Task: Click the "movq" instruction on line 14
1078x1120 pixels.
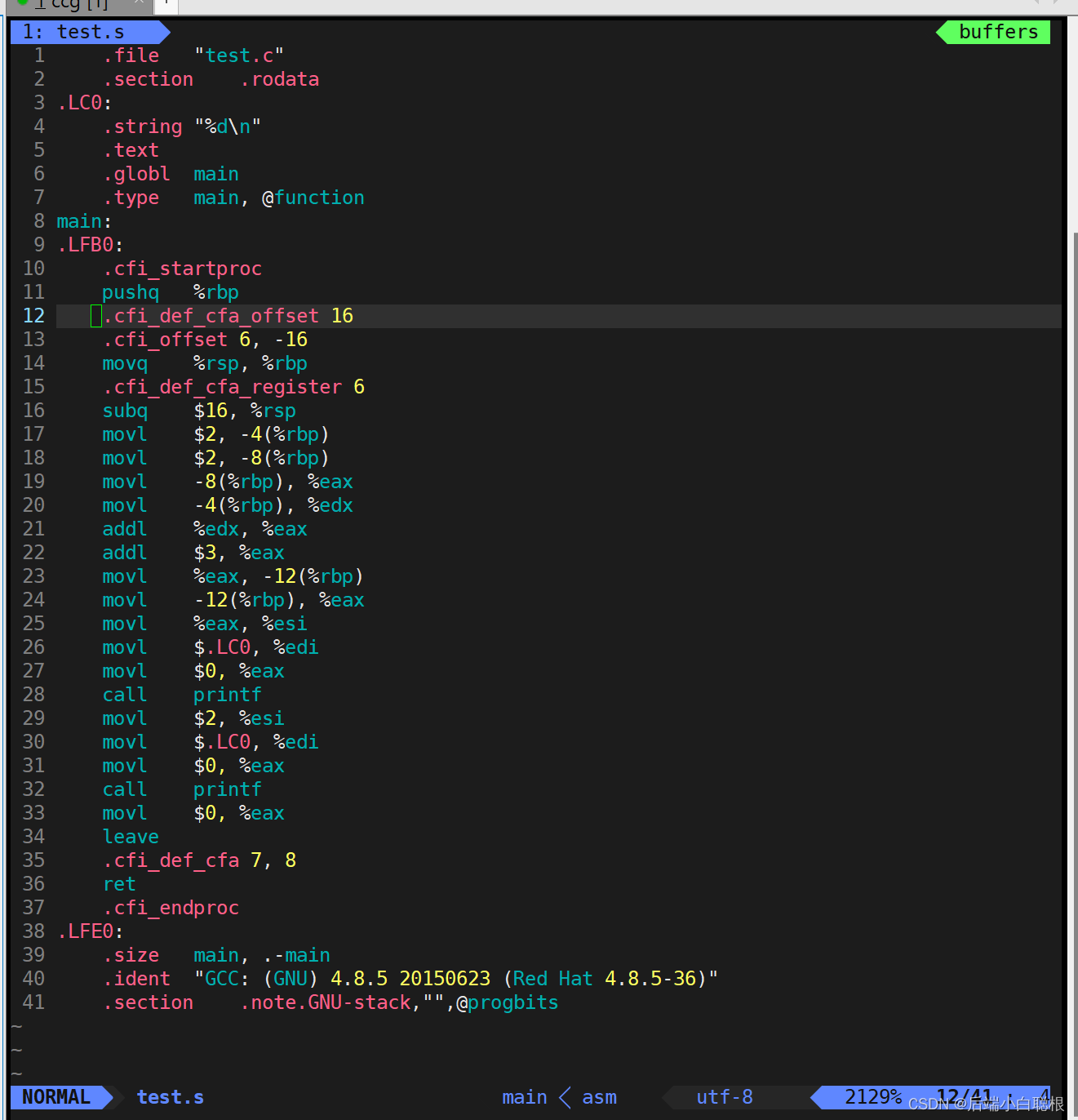Action: (x=125, y=363)
